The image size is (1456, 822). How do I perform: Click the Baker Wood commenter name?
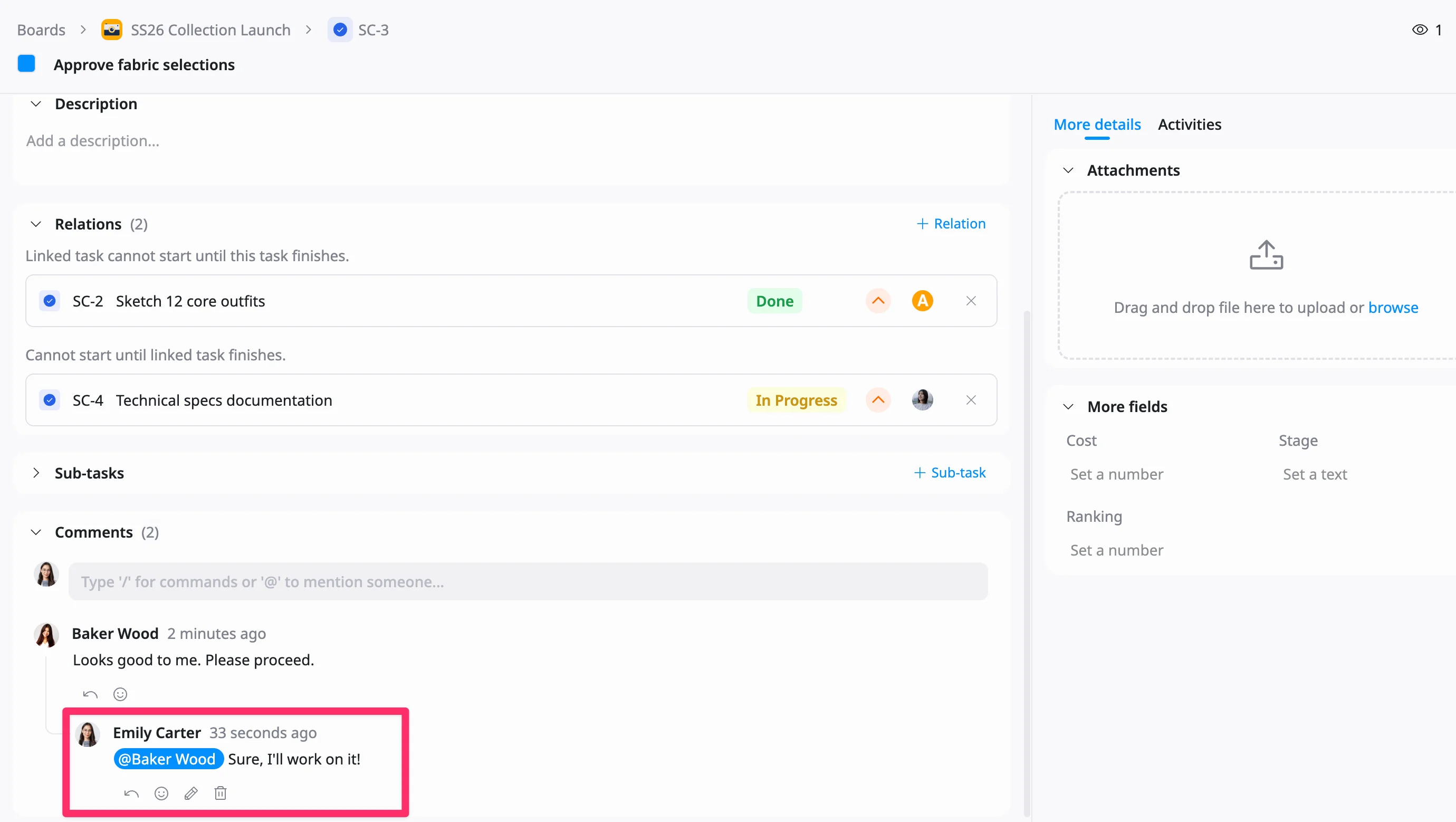point(115,634)
